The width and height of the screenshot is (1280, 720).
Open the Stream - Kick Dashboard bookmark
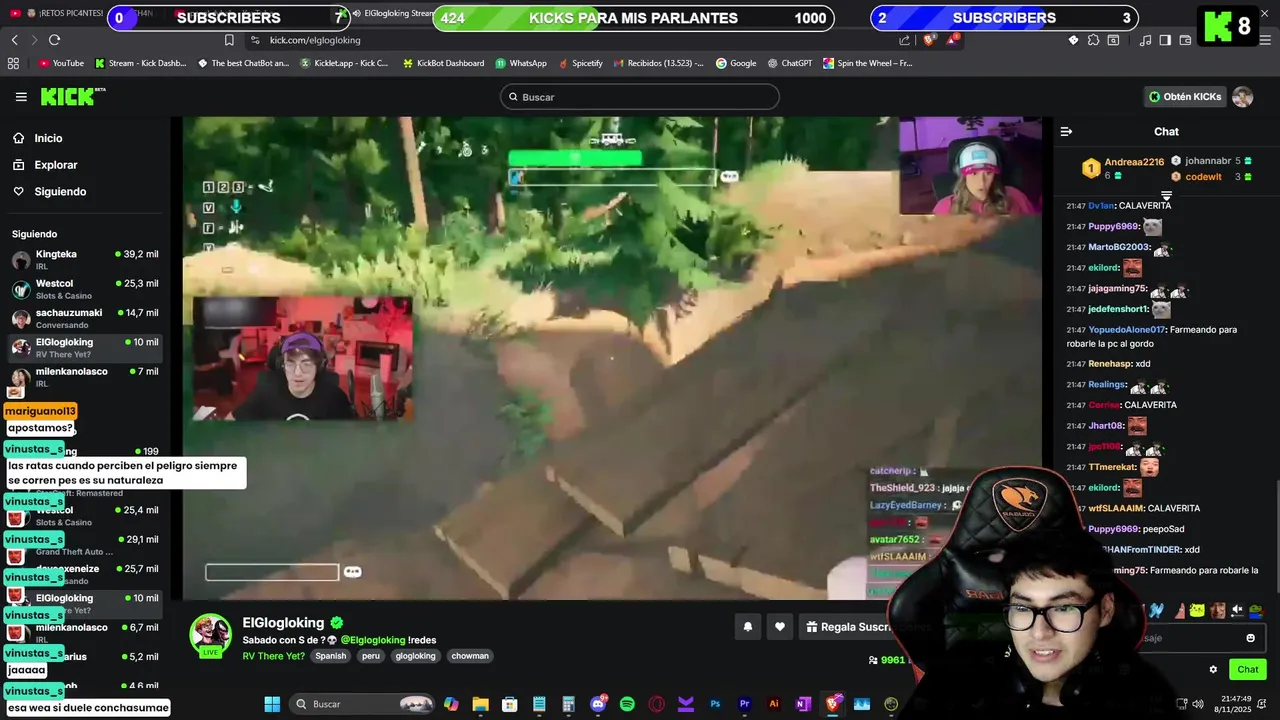[141, 63]
